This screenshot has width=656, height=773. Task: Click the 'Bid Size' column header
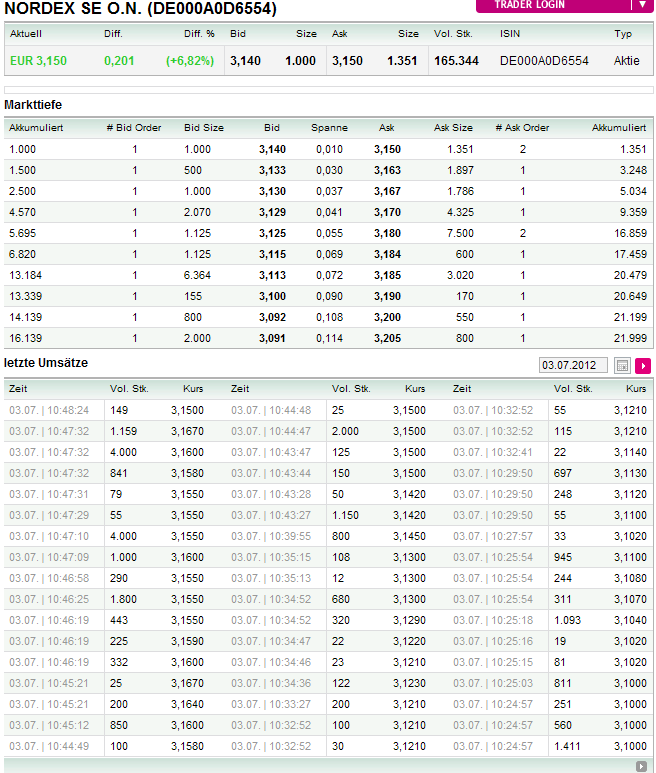[x=204, y=128]
